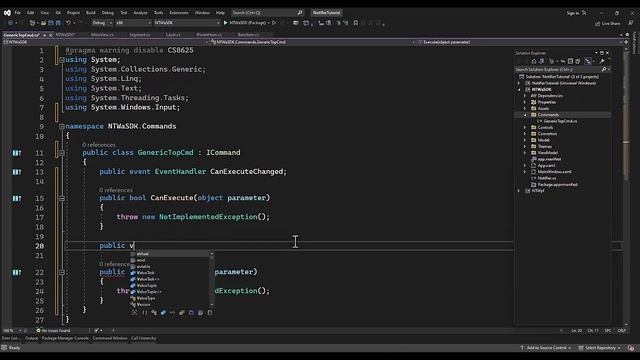Open the Debug menu

[108, 13]
